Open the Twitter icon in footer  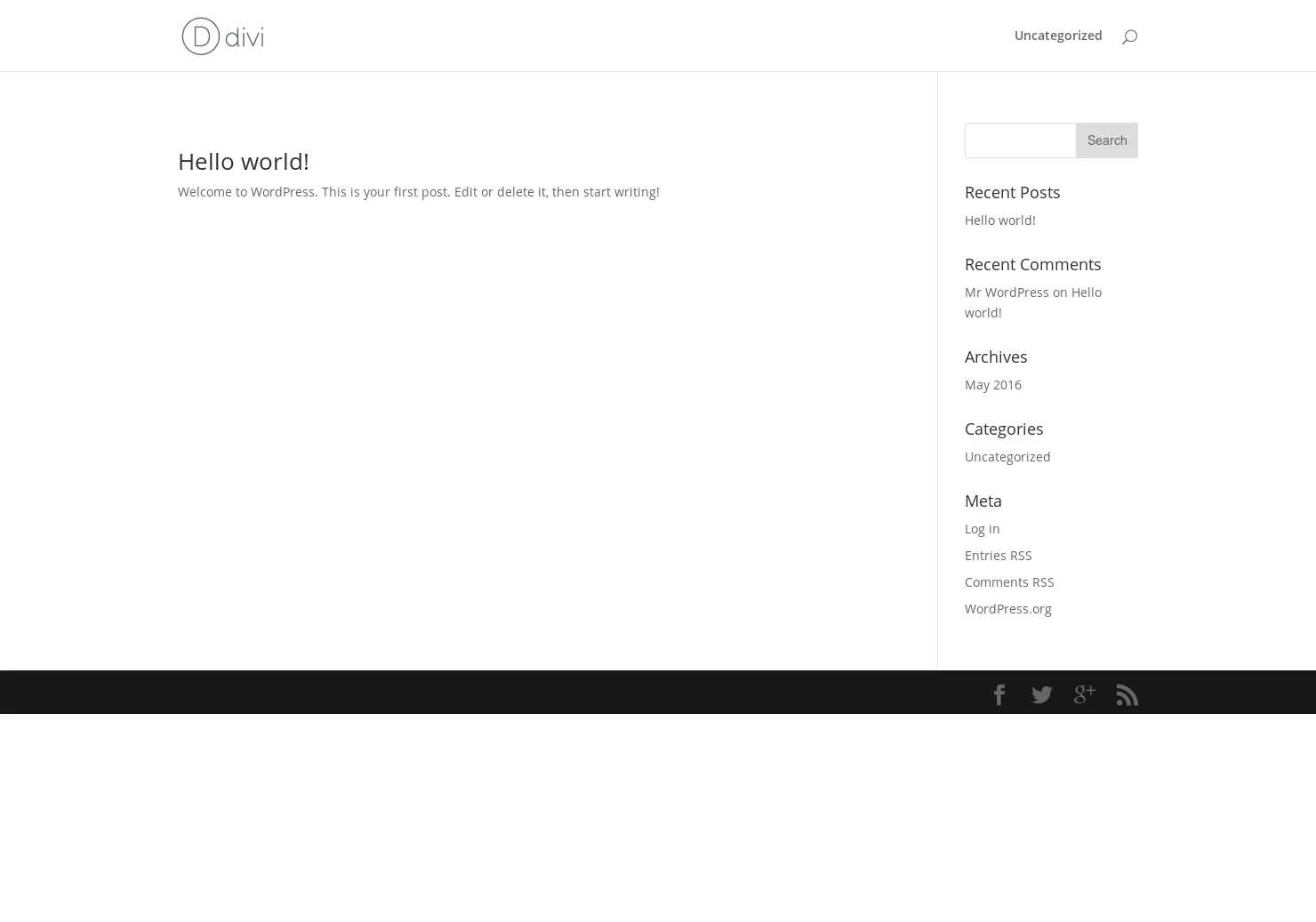[x=1042, y=694]
